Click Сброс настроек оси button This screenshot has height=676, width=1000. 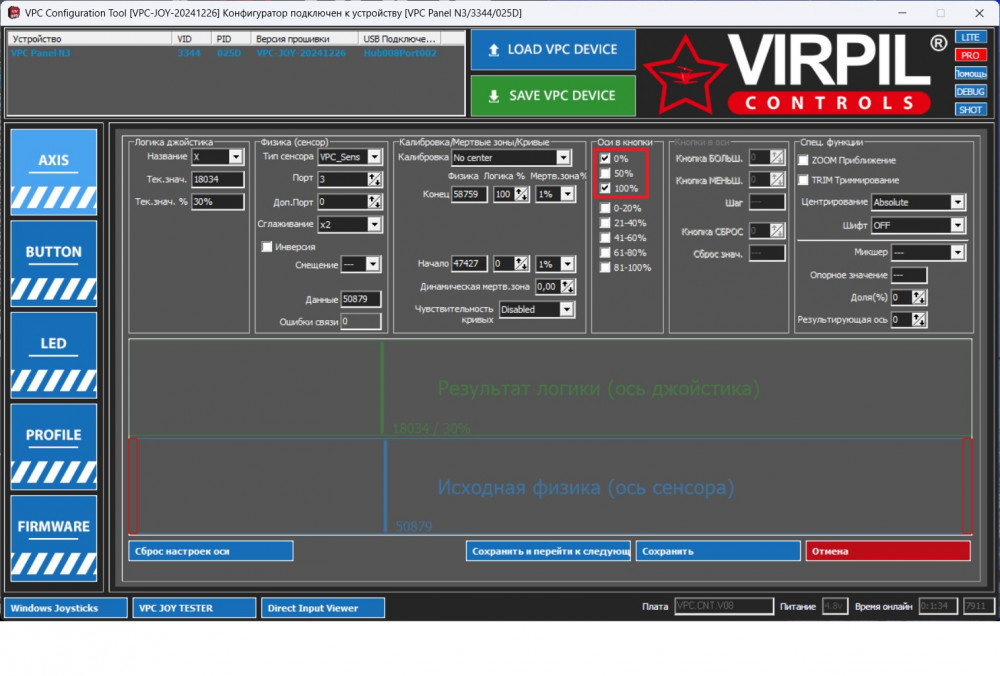211,551
